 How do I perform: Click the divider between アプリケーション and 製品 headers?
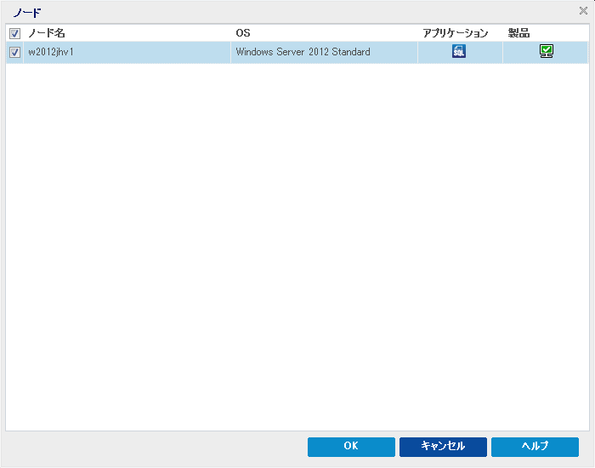click(x=503, y=33)
